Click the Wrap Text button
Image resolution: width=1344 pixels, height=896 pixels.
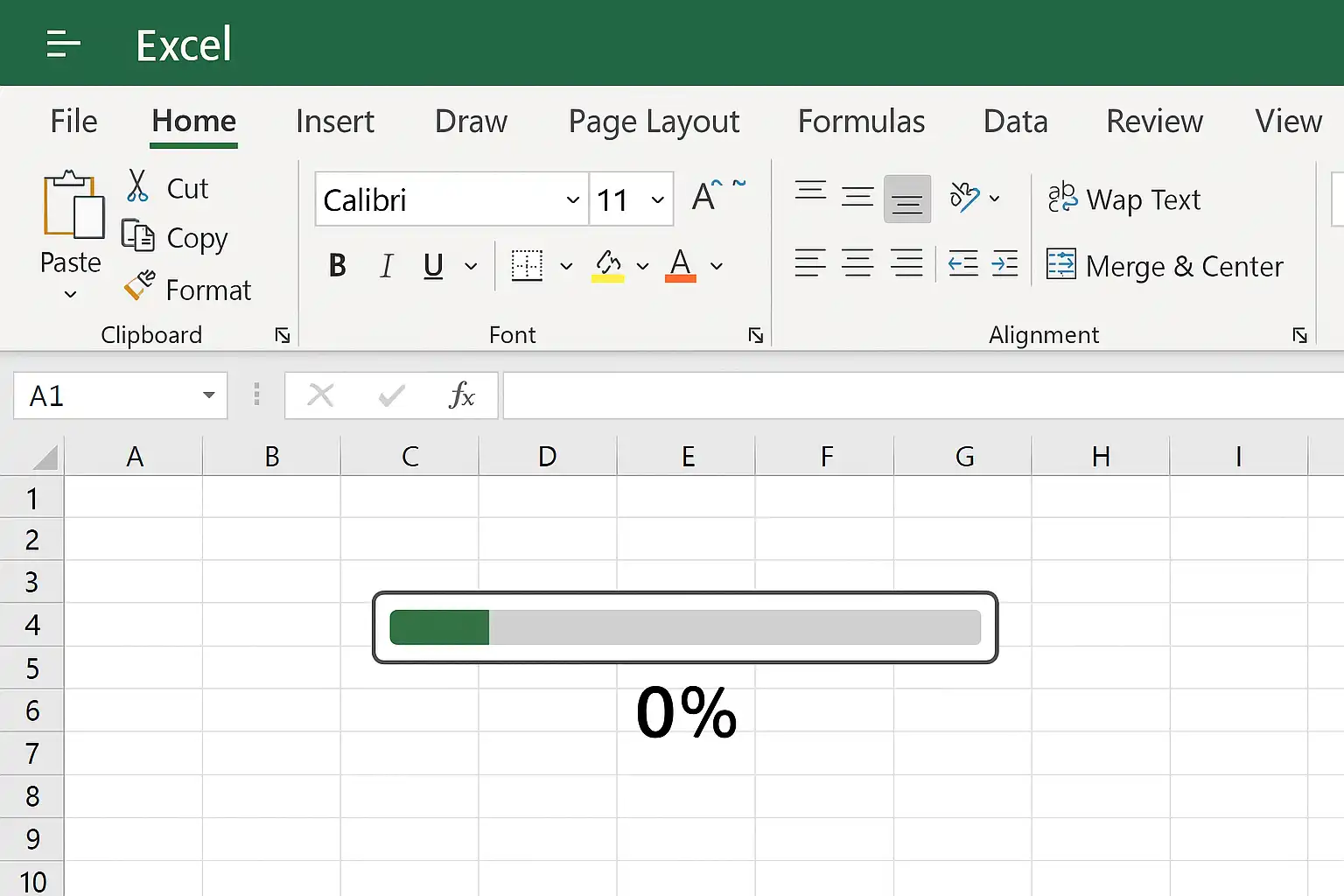click(1124, 199)
